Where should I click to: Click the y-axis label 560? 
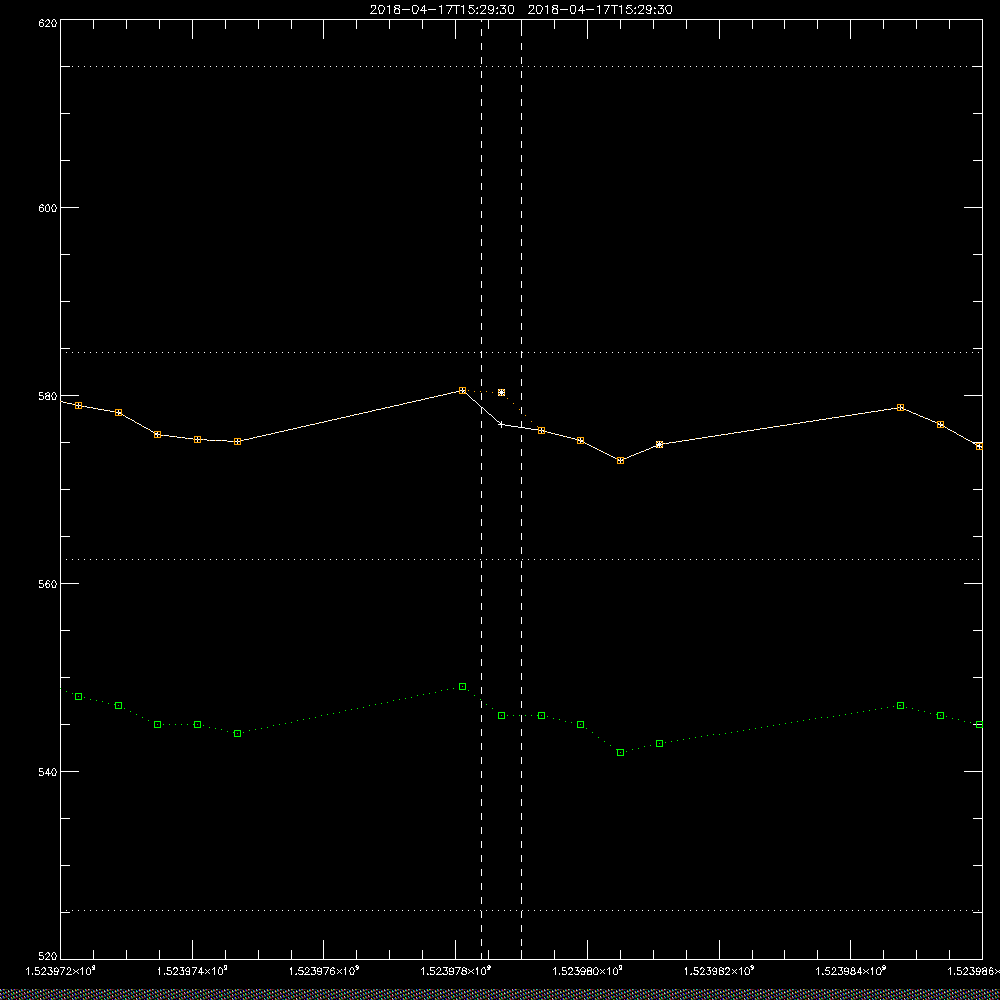click(49, 584)
